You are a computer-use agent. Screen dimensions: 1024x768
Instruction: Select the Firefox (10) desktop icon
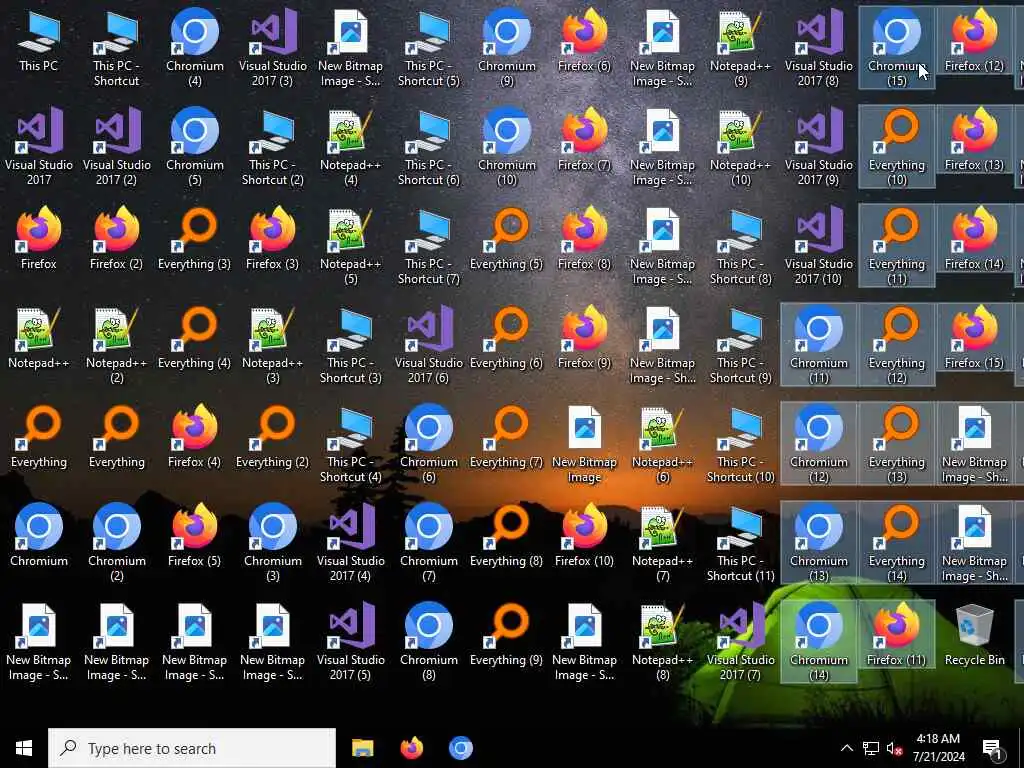(x=584, y=536)
